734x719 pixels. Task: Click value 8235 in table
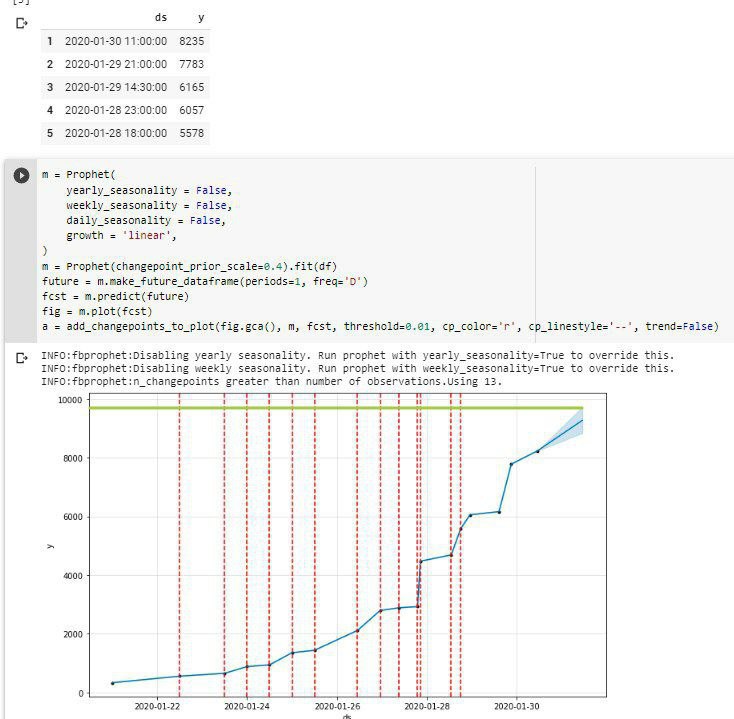(191, 41)
